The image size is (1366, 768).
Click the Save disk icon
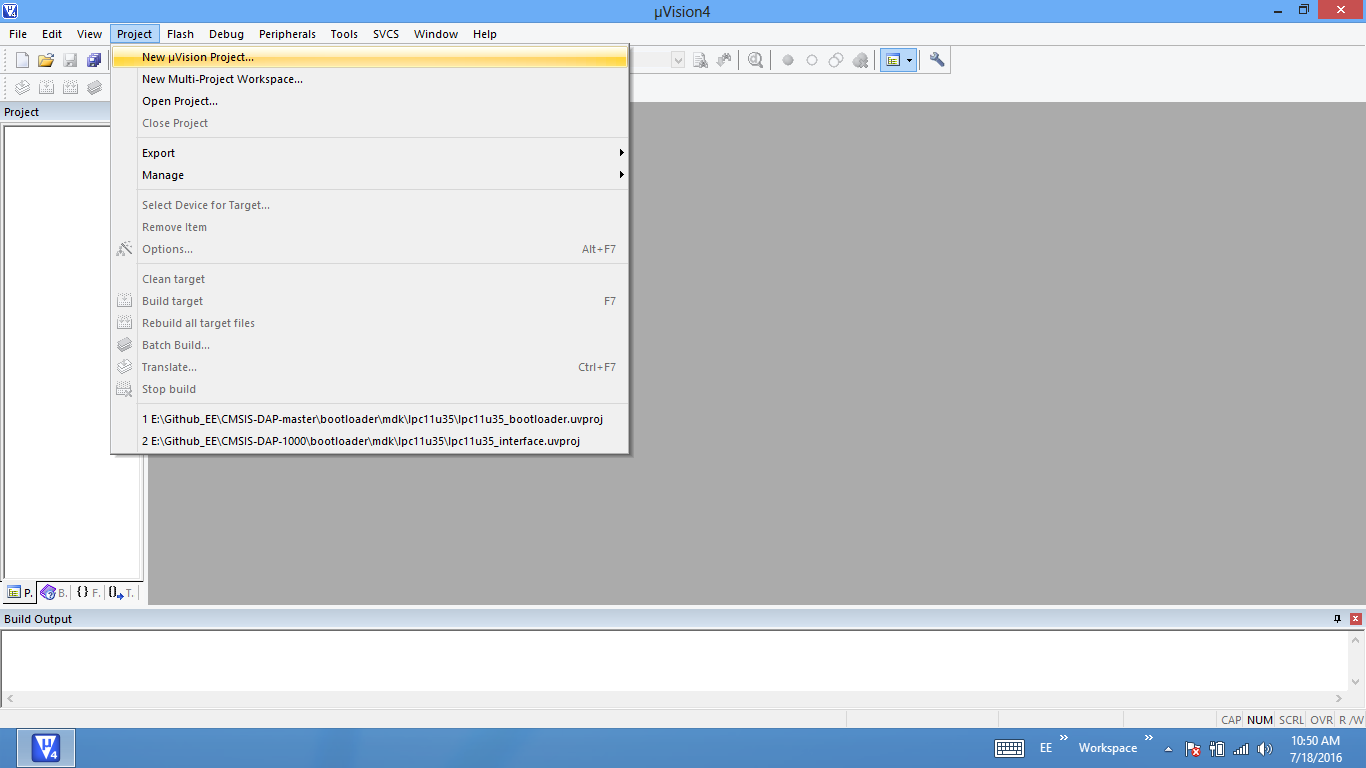(70, 60)
